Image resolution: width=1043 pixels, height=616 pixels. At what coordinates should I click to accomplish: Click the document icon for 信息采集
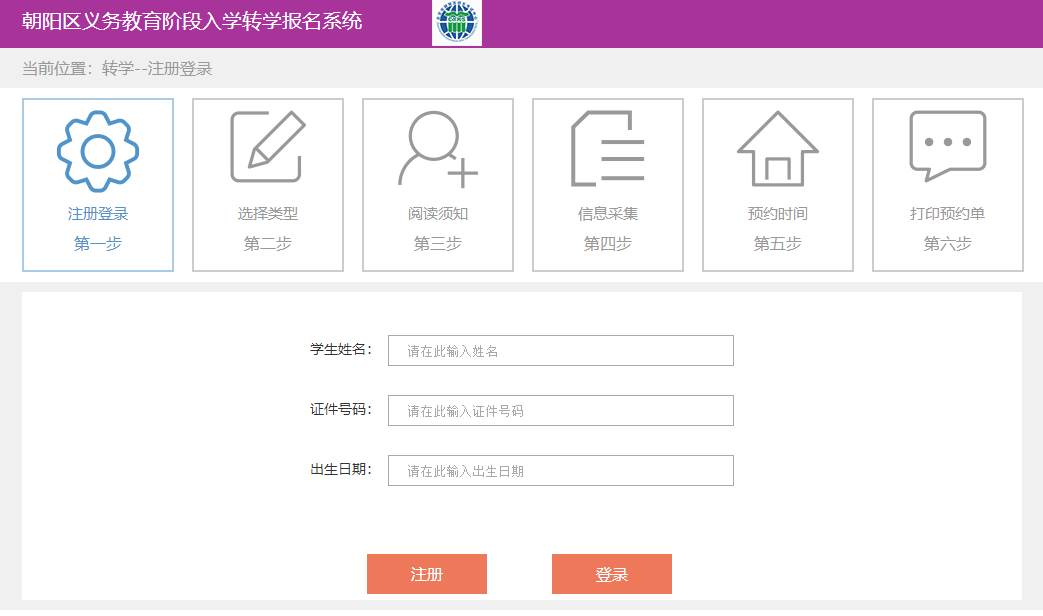[x=608, y=148]
